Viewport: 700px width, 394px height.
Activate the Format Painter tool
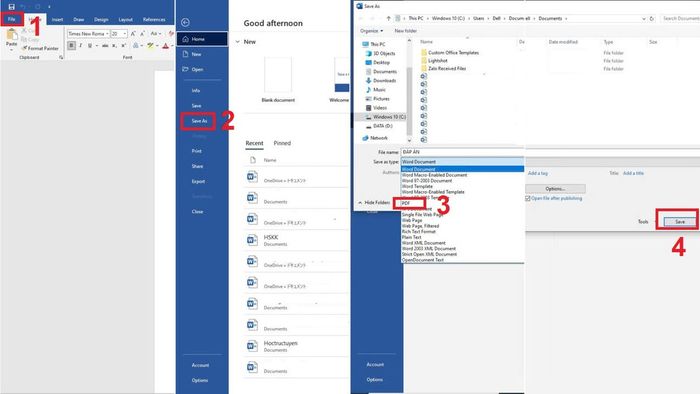pyautogui.click(x=40, y=48)
